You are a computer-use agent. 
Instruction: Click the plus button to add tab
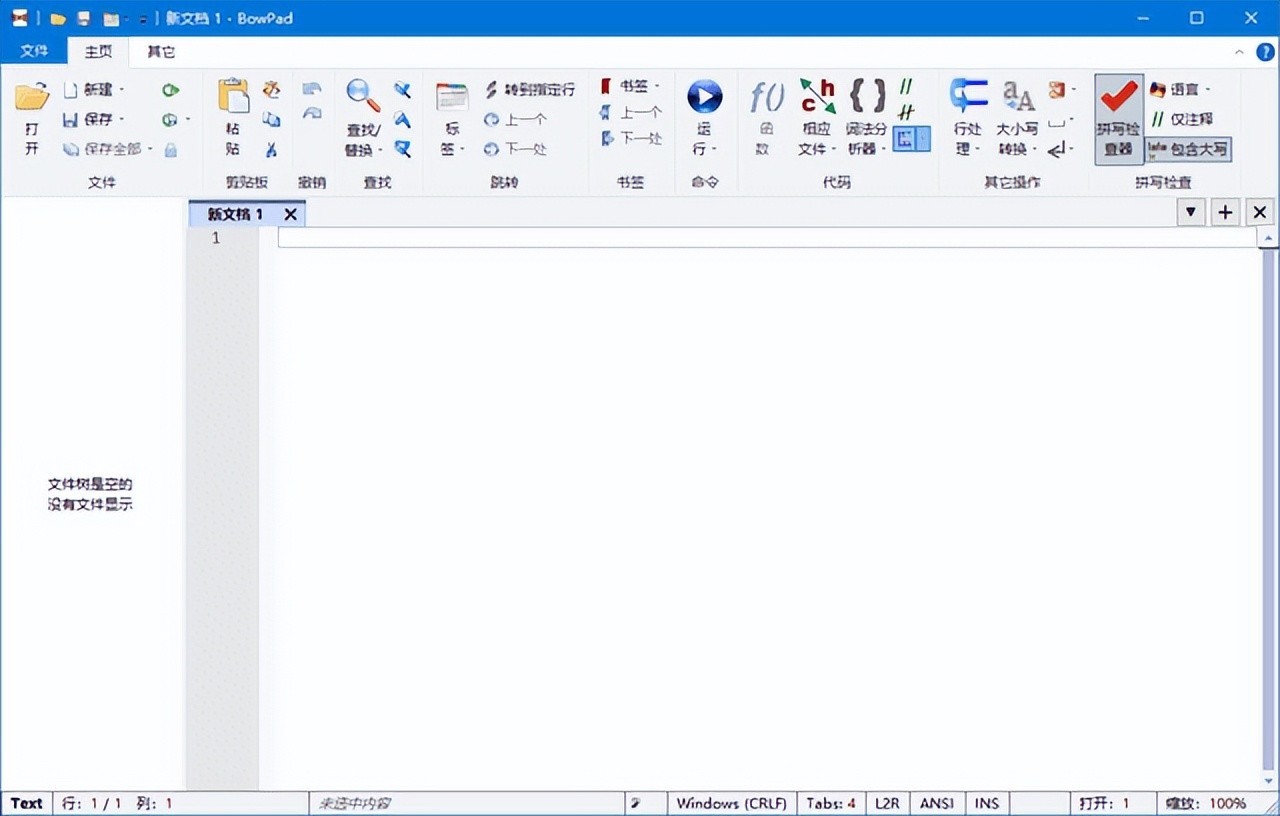click(x=1225, y=212)
